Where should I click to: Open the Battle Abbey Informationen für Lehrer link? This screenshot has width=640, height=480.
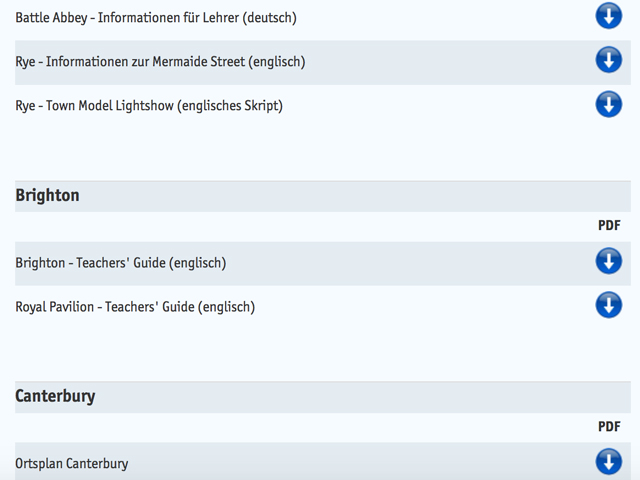coord(156,17)
